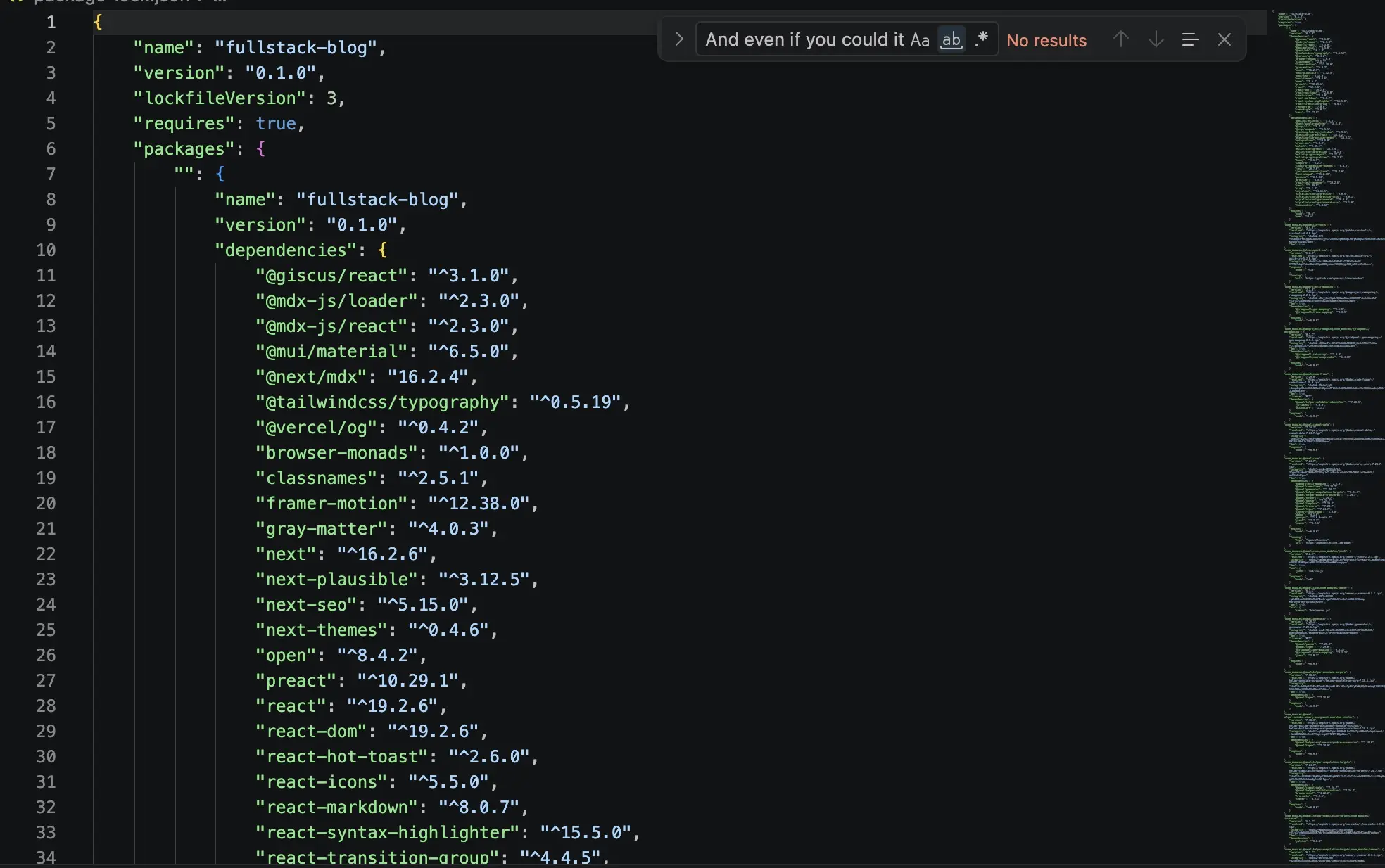Viewport: 1385px width, 868px height.
Task: Click the "packages" key on line 6
Action: point(184,148)
